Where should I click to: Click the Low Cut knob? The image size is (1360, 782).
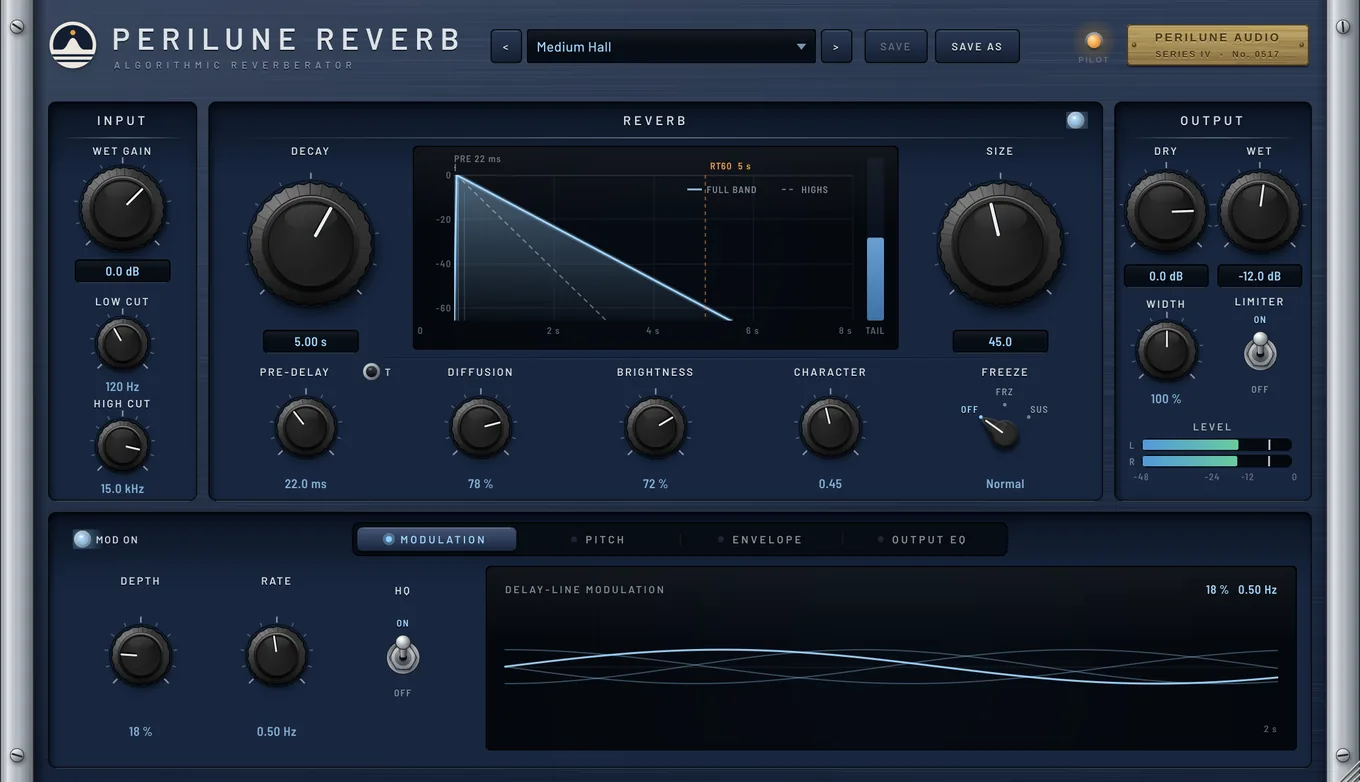[x=122, y=344]
